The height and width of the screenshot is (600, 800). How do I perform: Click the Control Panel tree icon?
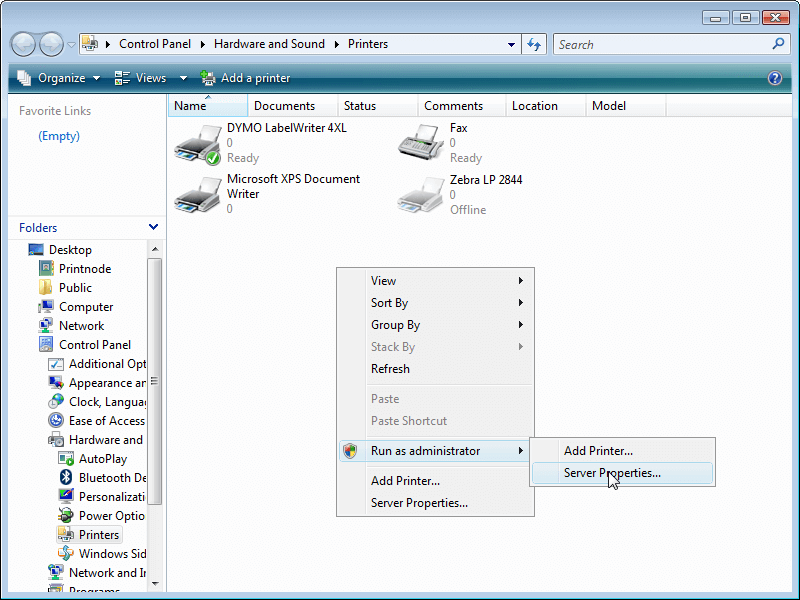(46, 344)
